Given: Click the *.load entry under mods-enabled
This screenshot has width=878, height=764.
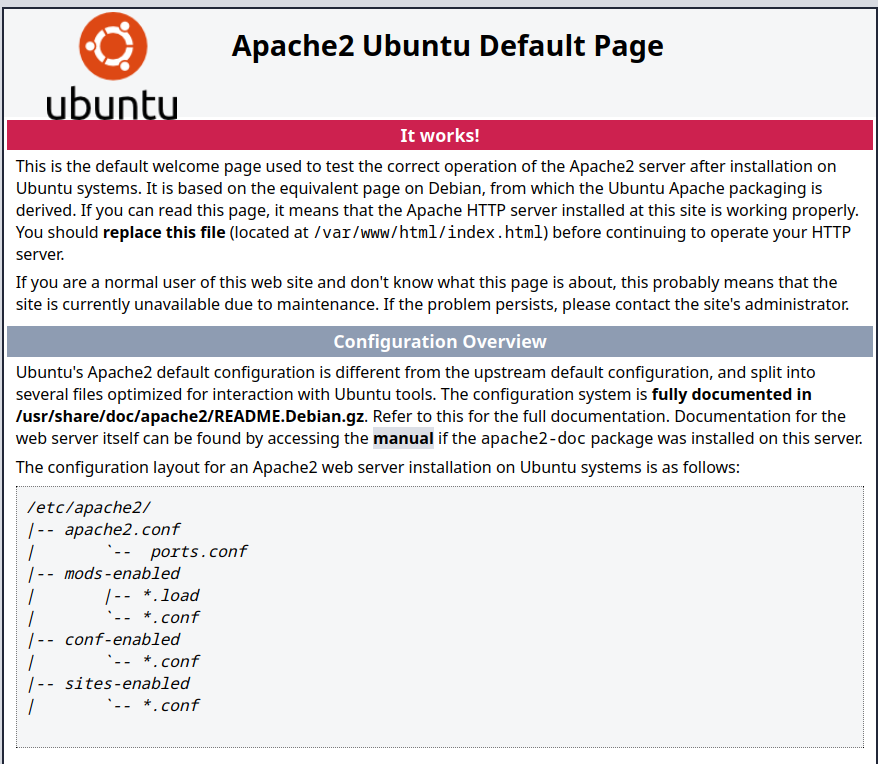Looking at the screenshot, I should pyautogui.click(x=172, y=595).
